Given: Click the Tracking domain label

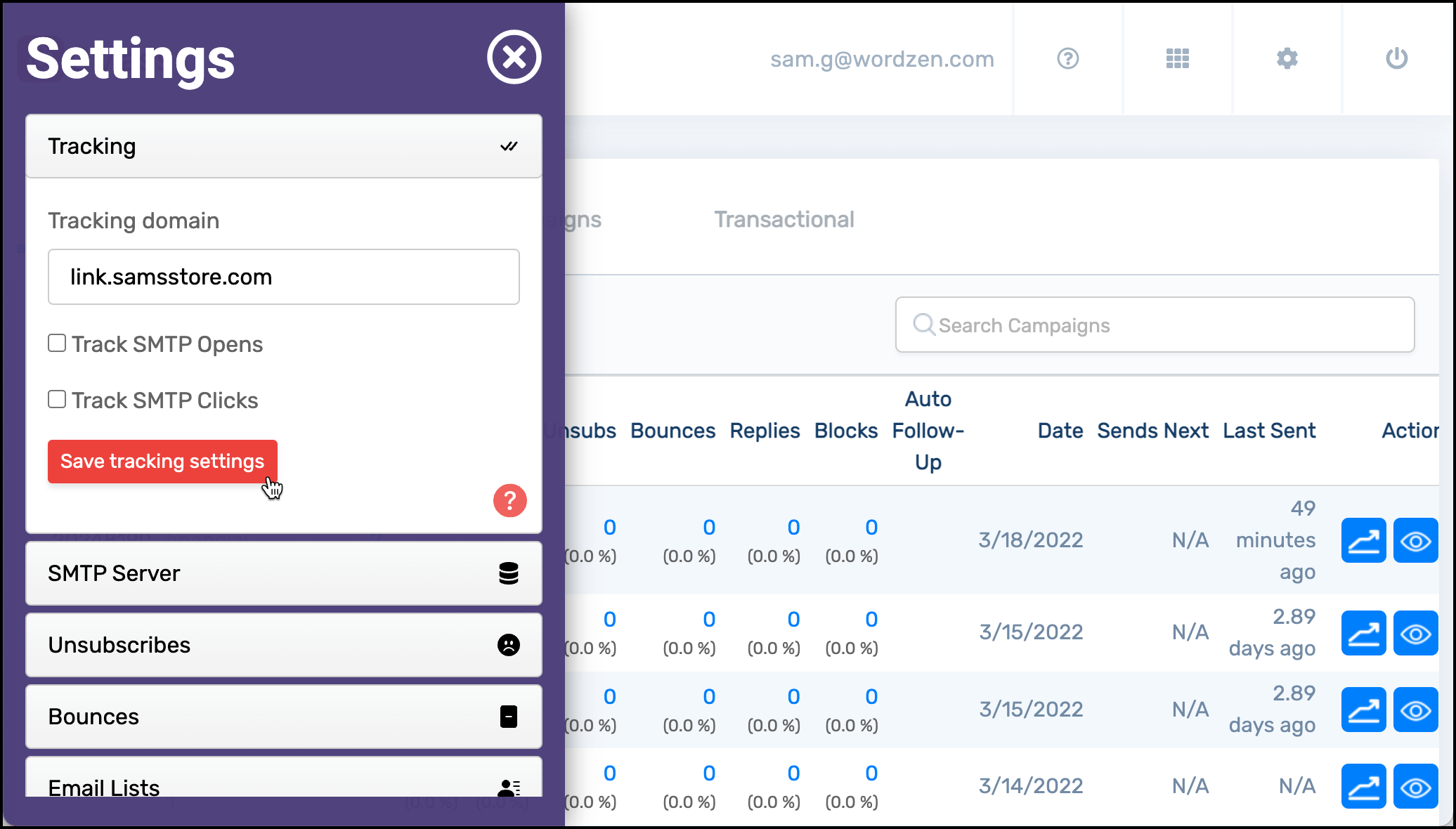Looking at the screenshot, I should (134, 221).
